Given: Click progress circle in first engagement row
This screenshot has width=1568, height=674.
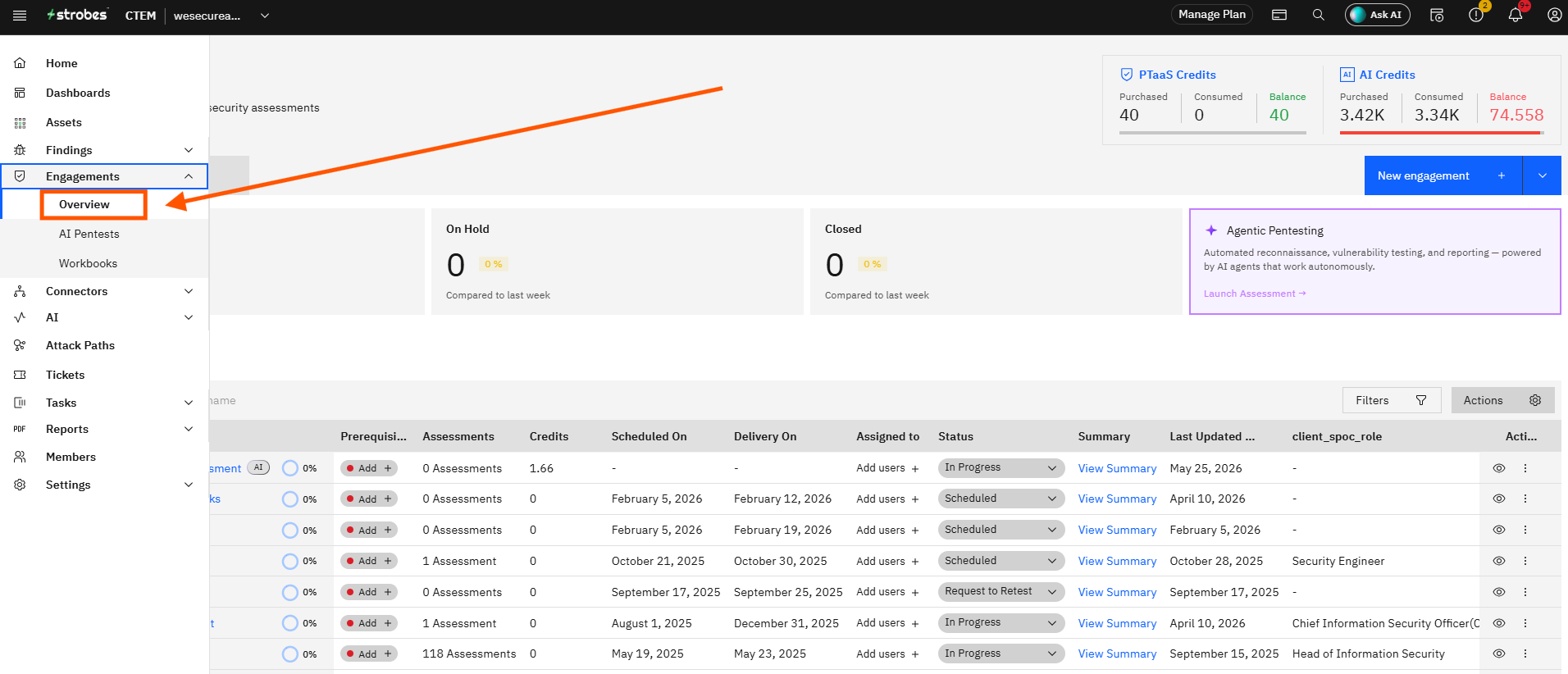Looking at the screenshot, I should tap(289, 468).
